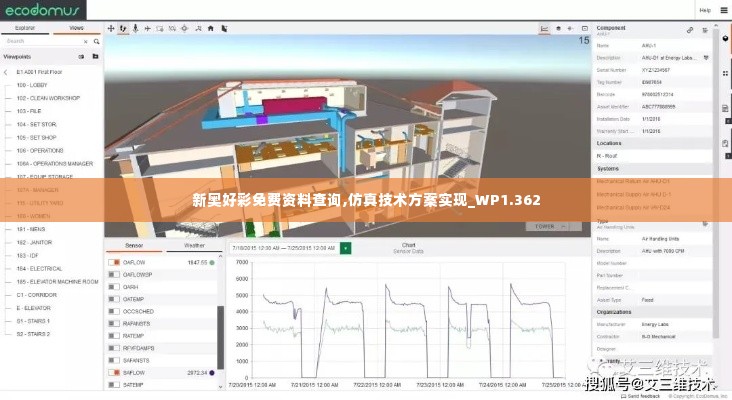
Task: Click the green OAFLOW series color dot
Action: tap(212, 263)
